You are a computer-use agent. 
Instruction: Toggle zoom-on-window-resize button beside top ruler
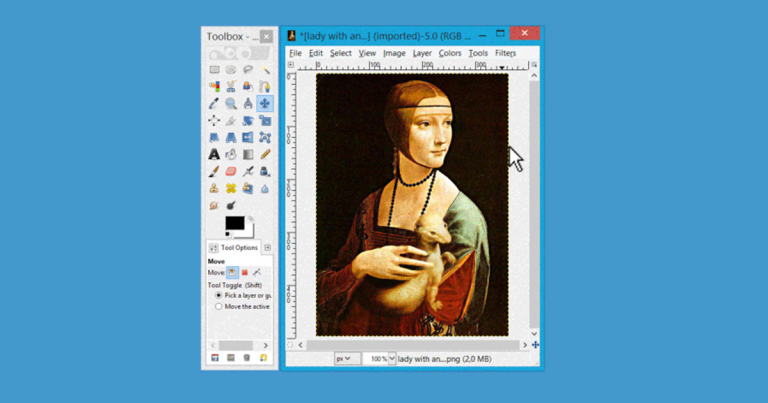534,65
